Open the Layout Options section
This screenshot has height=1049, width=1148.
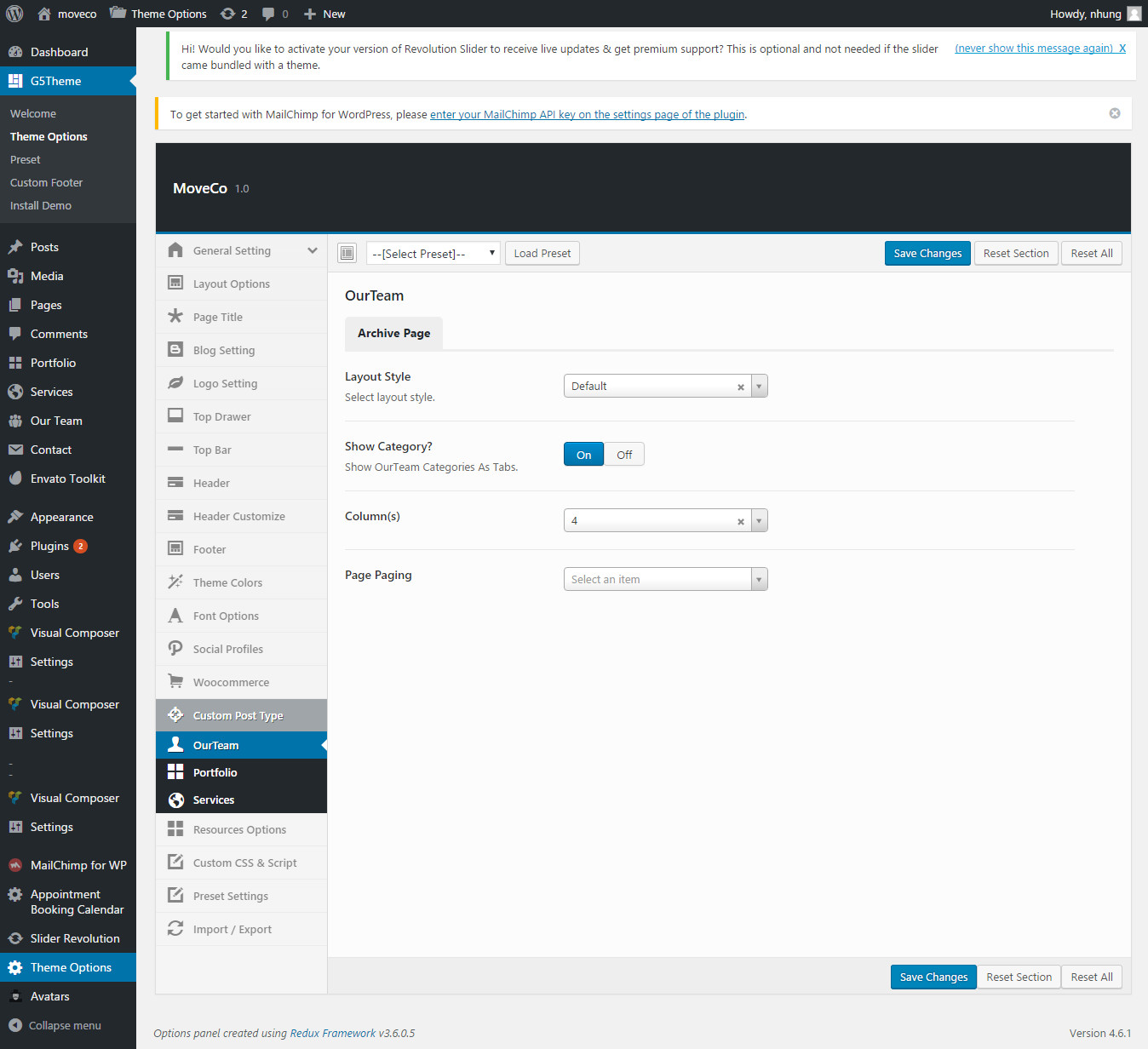(x=241, y=284)
